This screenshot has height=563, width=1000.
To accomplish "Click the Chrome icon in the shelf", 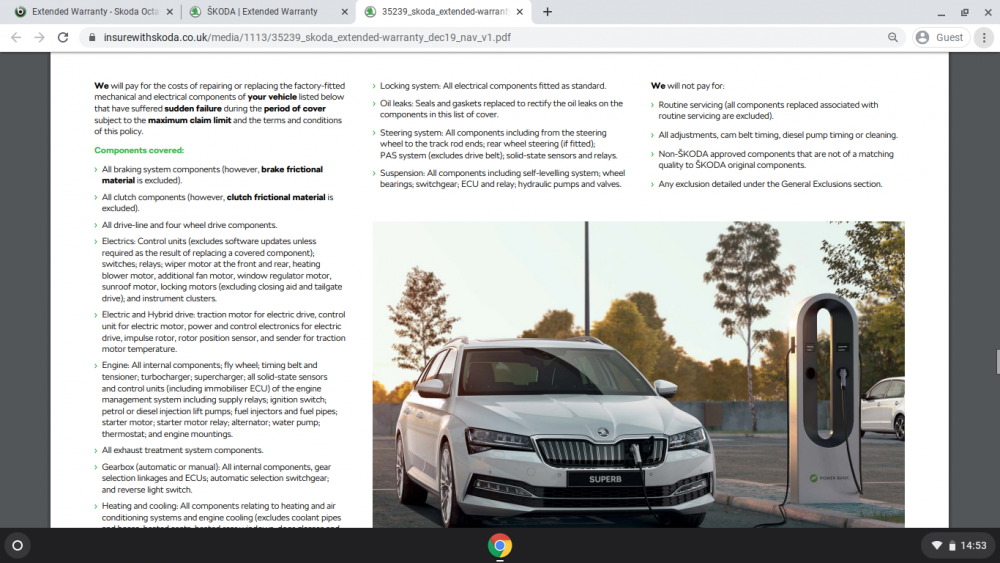I will 500,546.
